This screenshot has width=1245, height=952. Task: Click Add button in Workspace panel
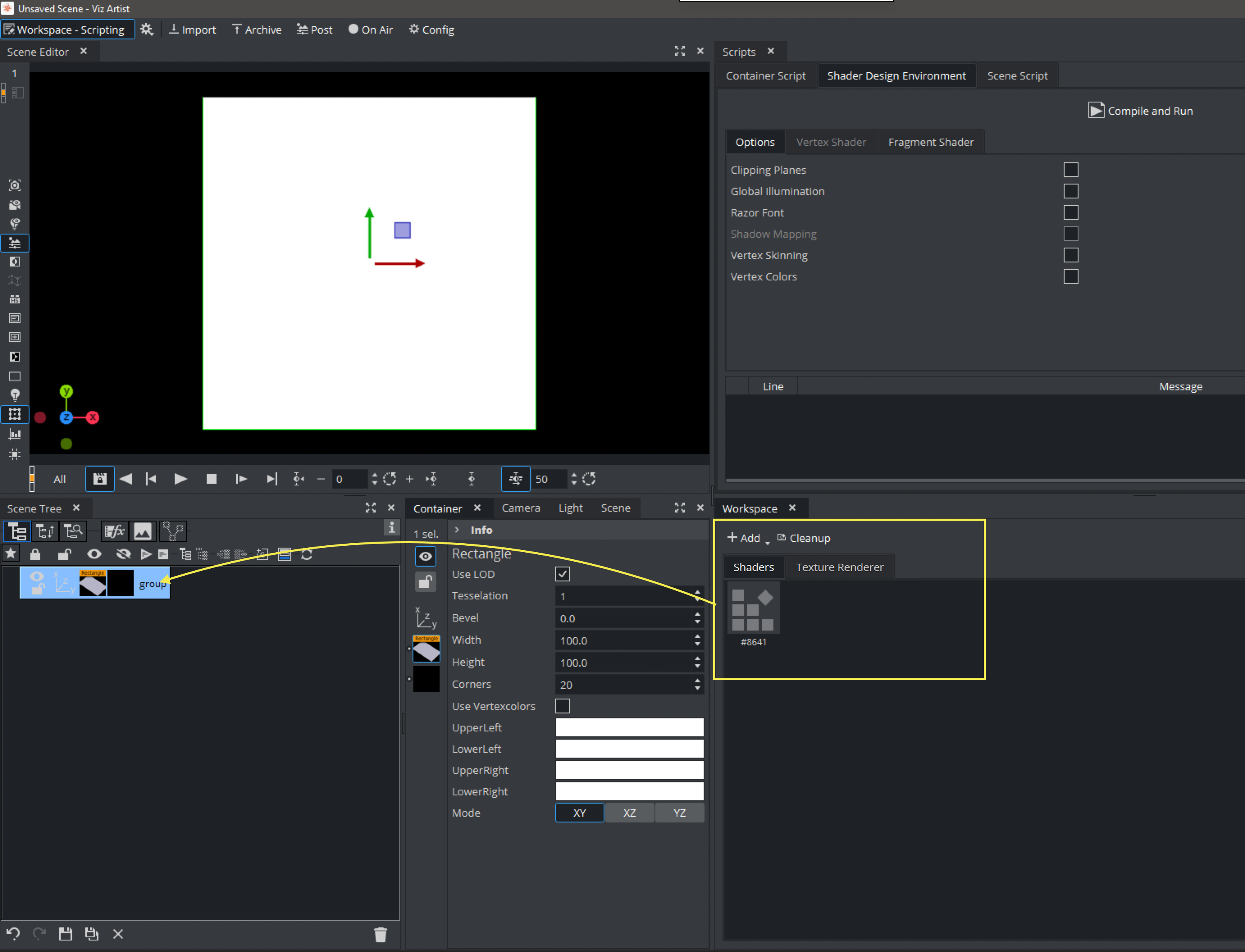pyautogui.click(x=744, y=537)
